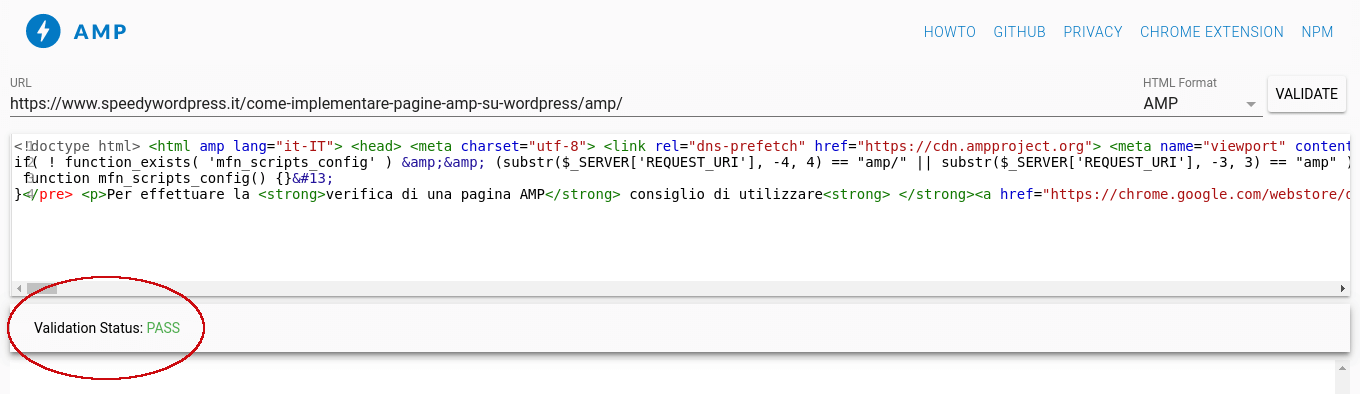Viewport: 1360px width, 394px height.
Task: Click the green PASS status text
Action: coord(163,328)
